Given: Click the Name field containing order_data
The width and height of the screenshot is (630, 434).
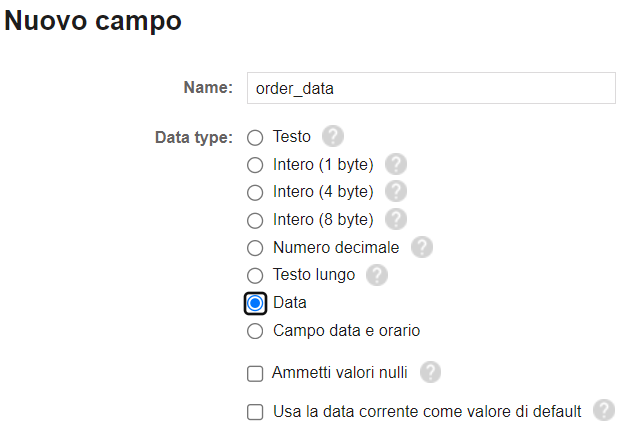Looking at the screenshot, I should 430,88.
